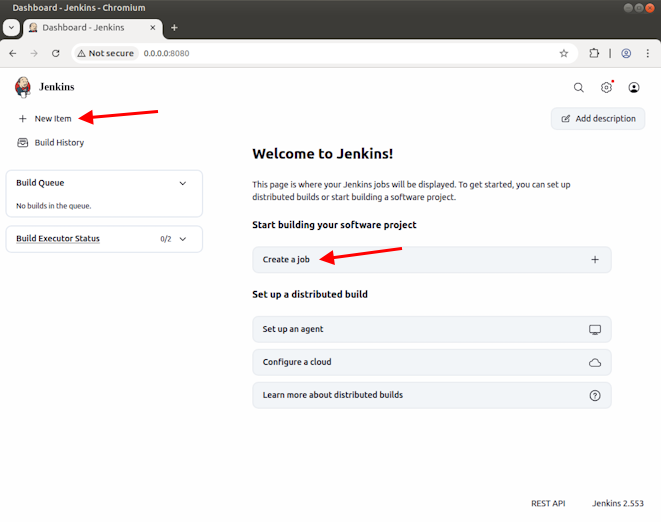Click the plus icon on Create a job
661x522 pixels.
tap(595, 260)
